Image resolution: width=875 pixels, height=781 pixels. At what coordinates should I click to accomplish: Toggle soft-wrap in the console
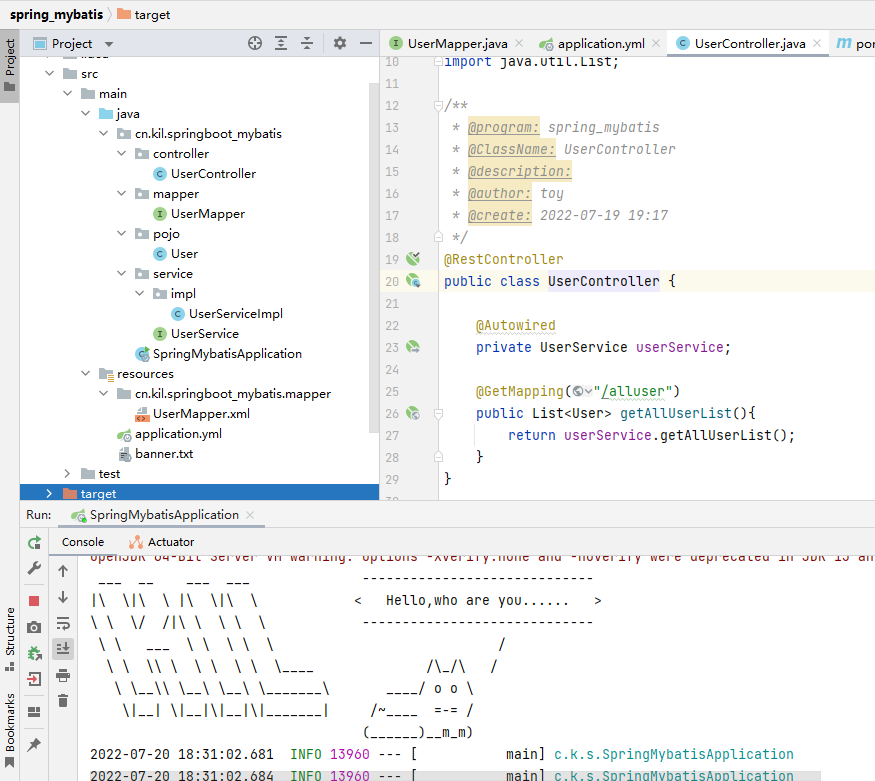pos(63,623)
